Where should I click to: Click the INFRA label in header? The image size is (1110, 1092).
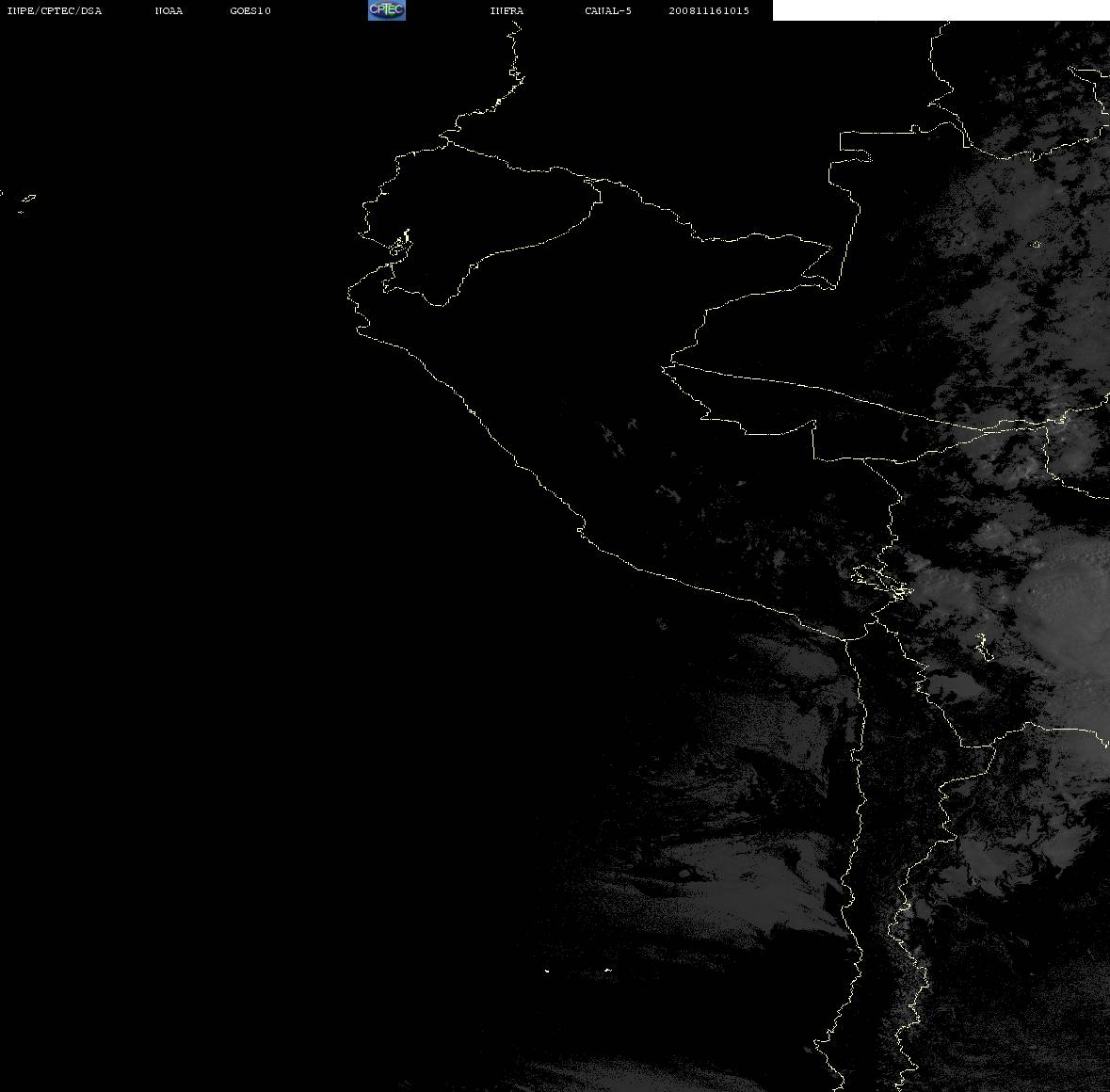(507, 10)
